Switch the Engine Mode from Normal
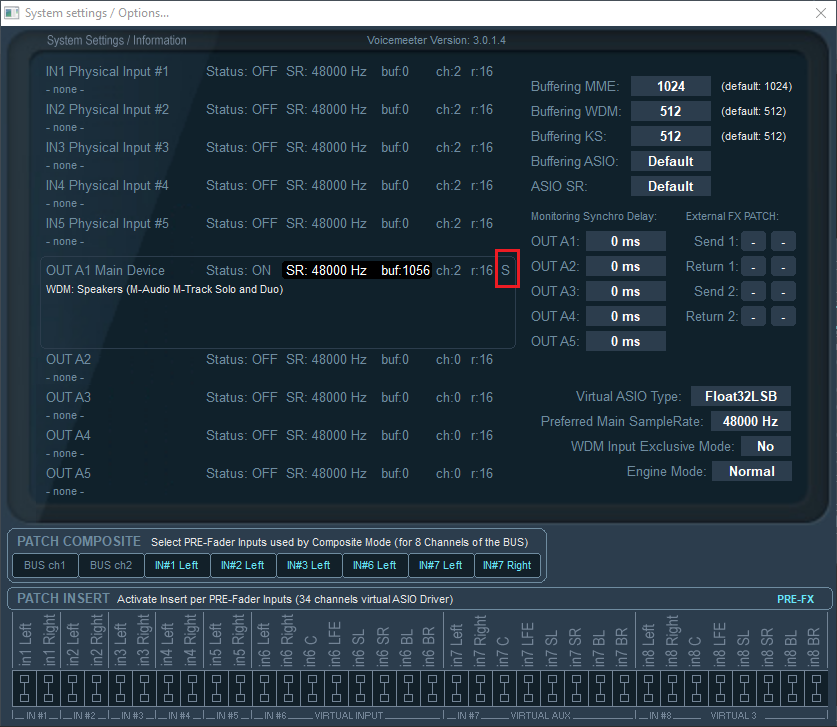 (751, 471)
